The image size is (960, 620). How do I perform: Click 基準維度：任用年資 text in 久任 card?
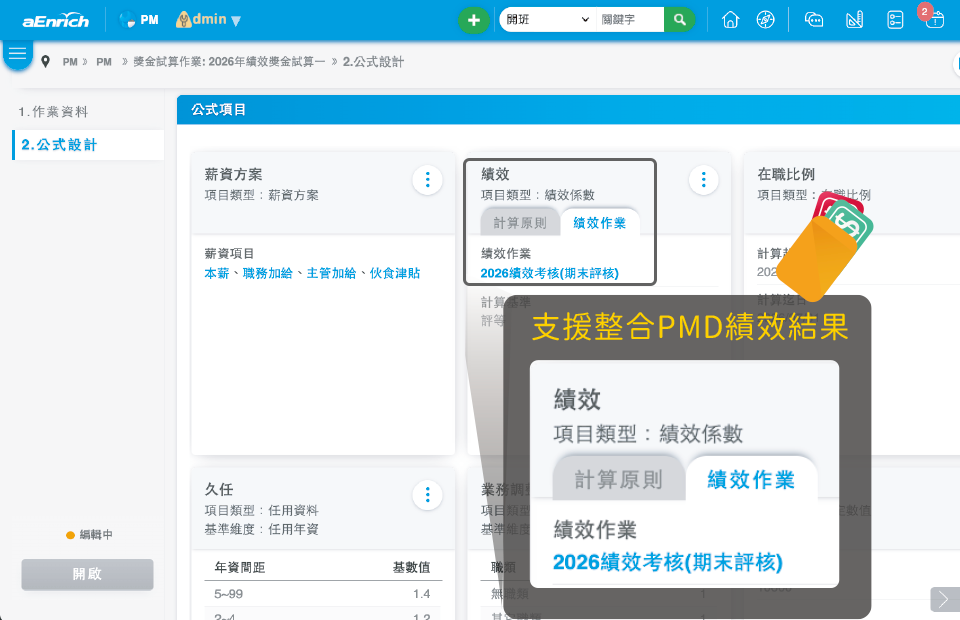[x=261, y=529]
